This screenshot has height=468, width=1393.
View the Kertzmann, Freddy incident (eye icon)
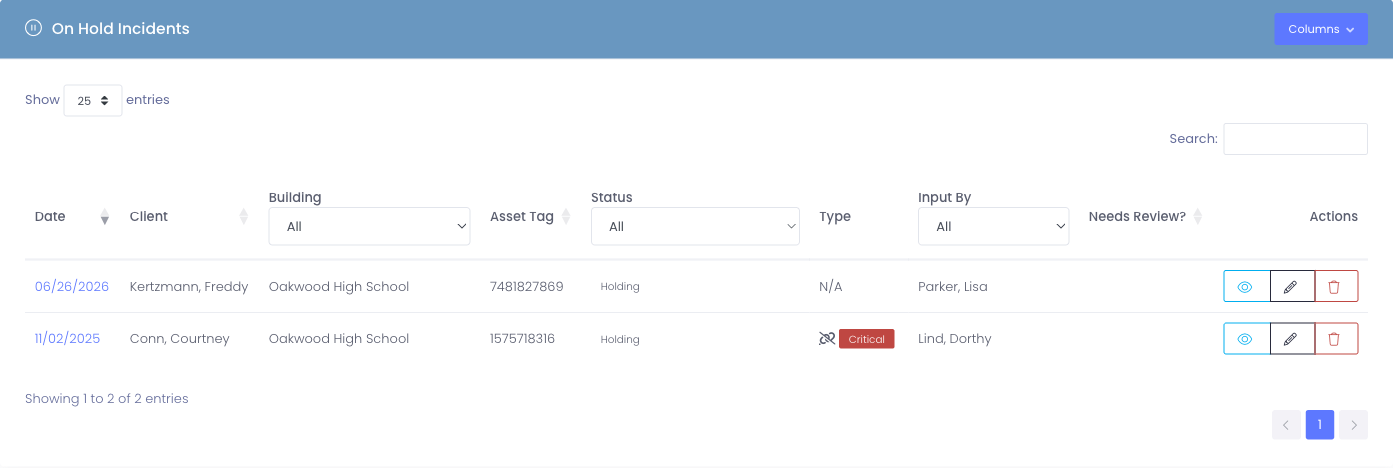(x=1246, y=287)
